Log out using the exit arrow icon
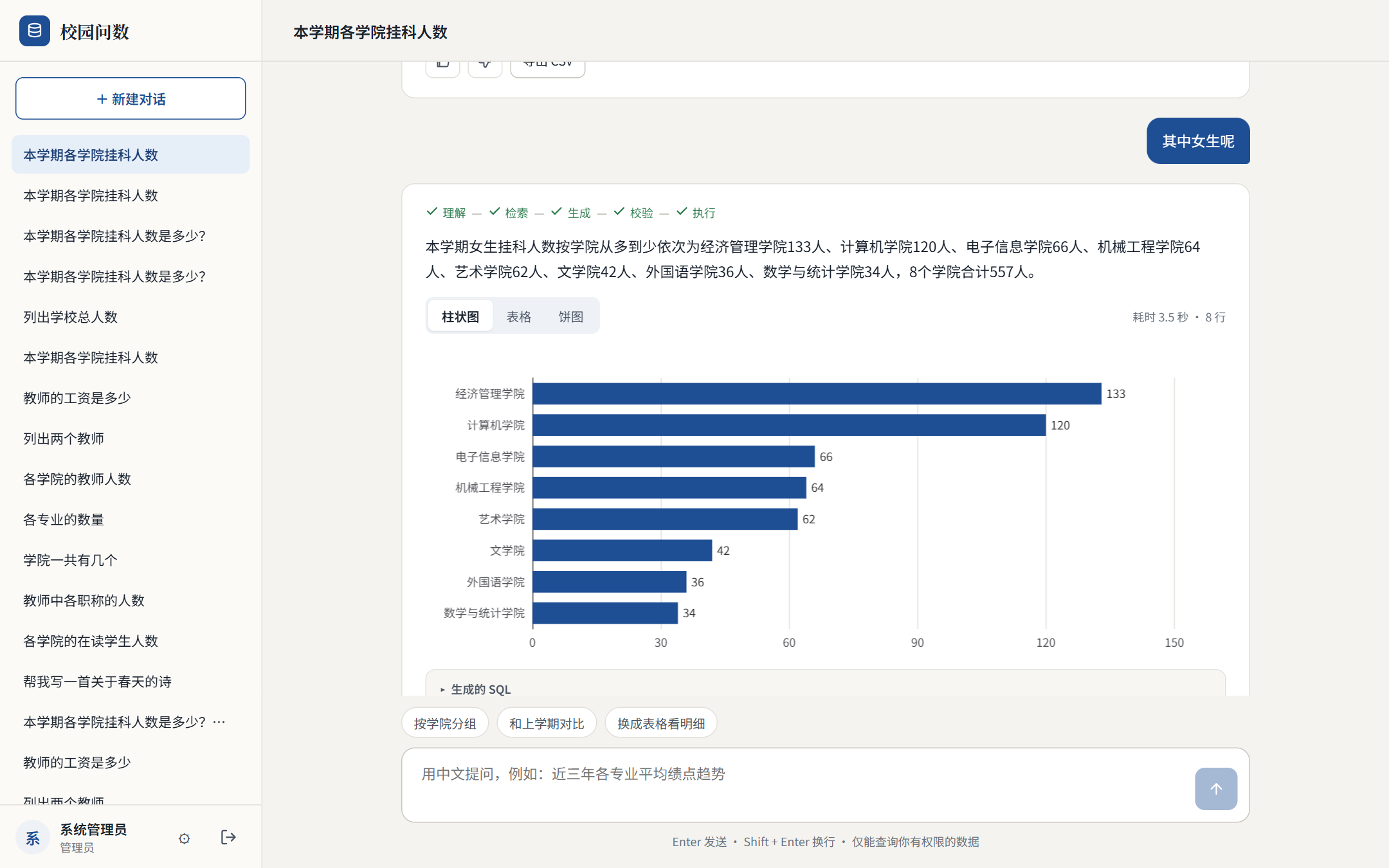The image size is (1389, 868). click(x=228, y=837)
